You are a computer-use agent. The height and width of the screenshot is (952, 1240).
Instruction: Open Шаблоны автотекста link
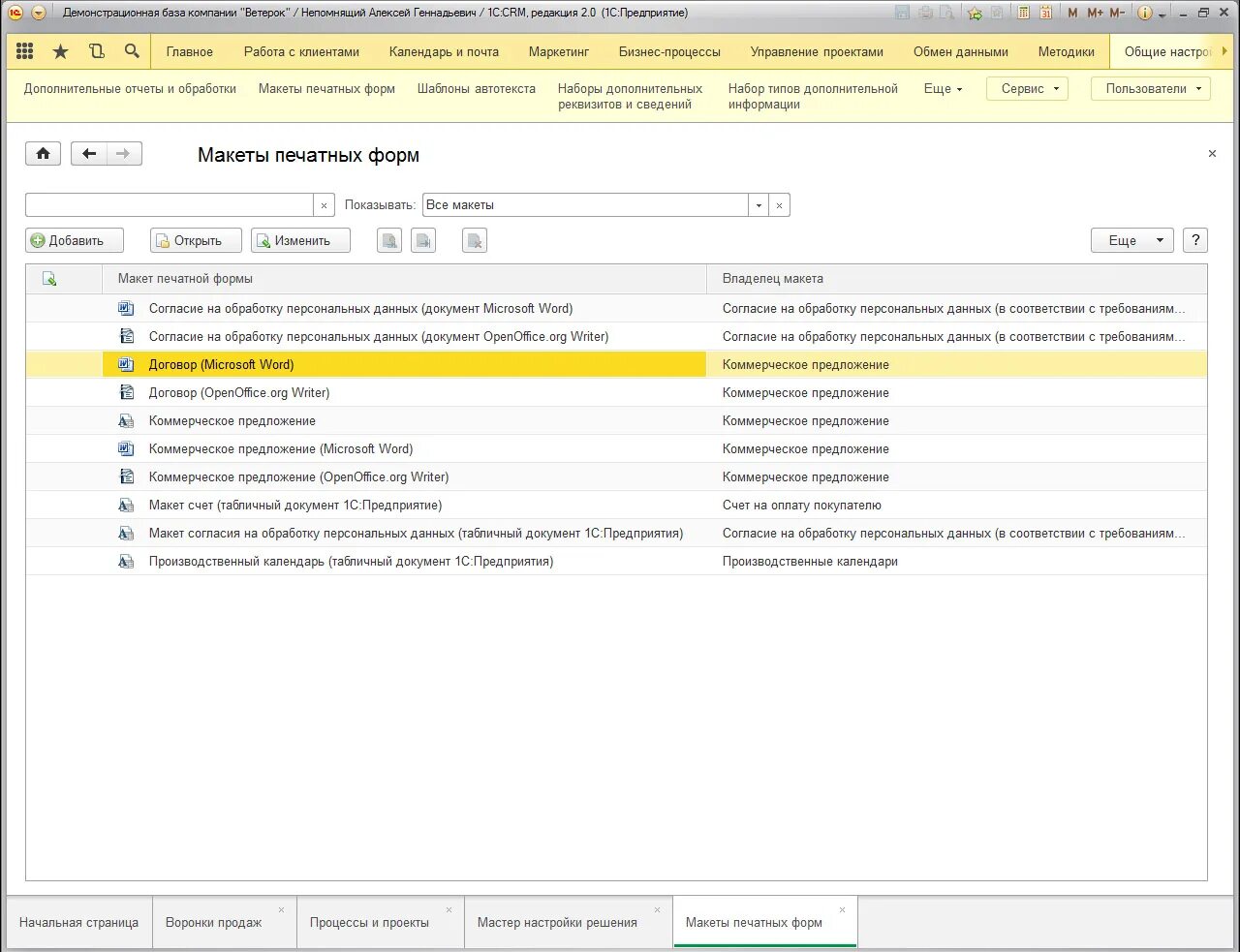point(476,88)
